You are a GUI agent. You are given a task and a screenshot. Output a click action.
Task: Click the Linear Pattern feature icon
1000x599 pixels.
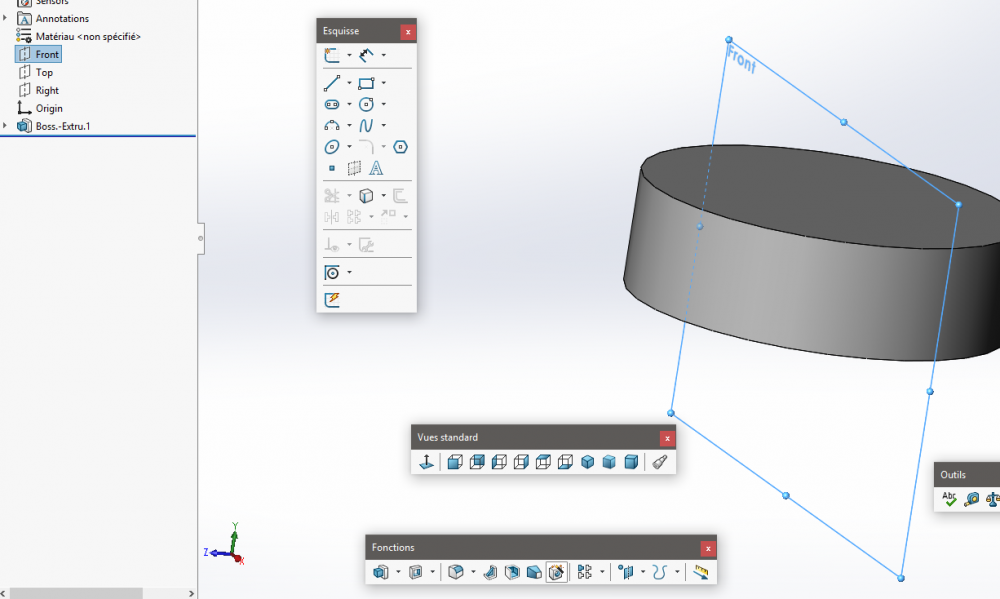tap(585, 572)
